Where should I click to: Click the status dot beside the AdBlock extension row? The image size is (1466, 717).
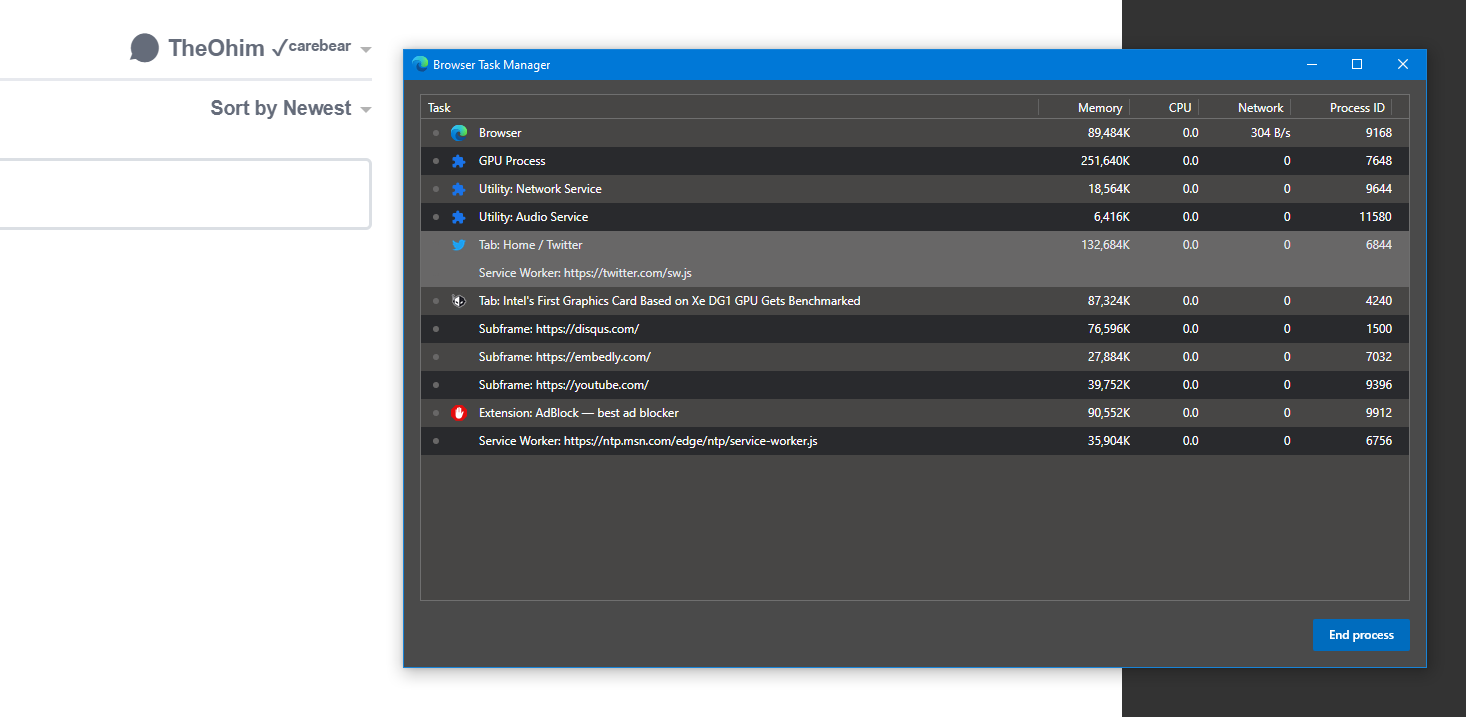tap(435, 412)
